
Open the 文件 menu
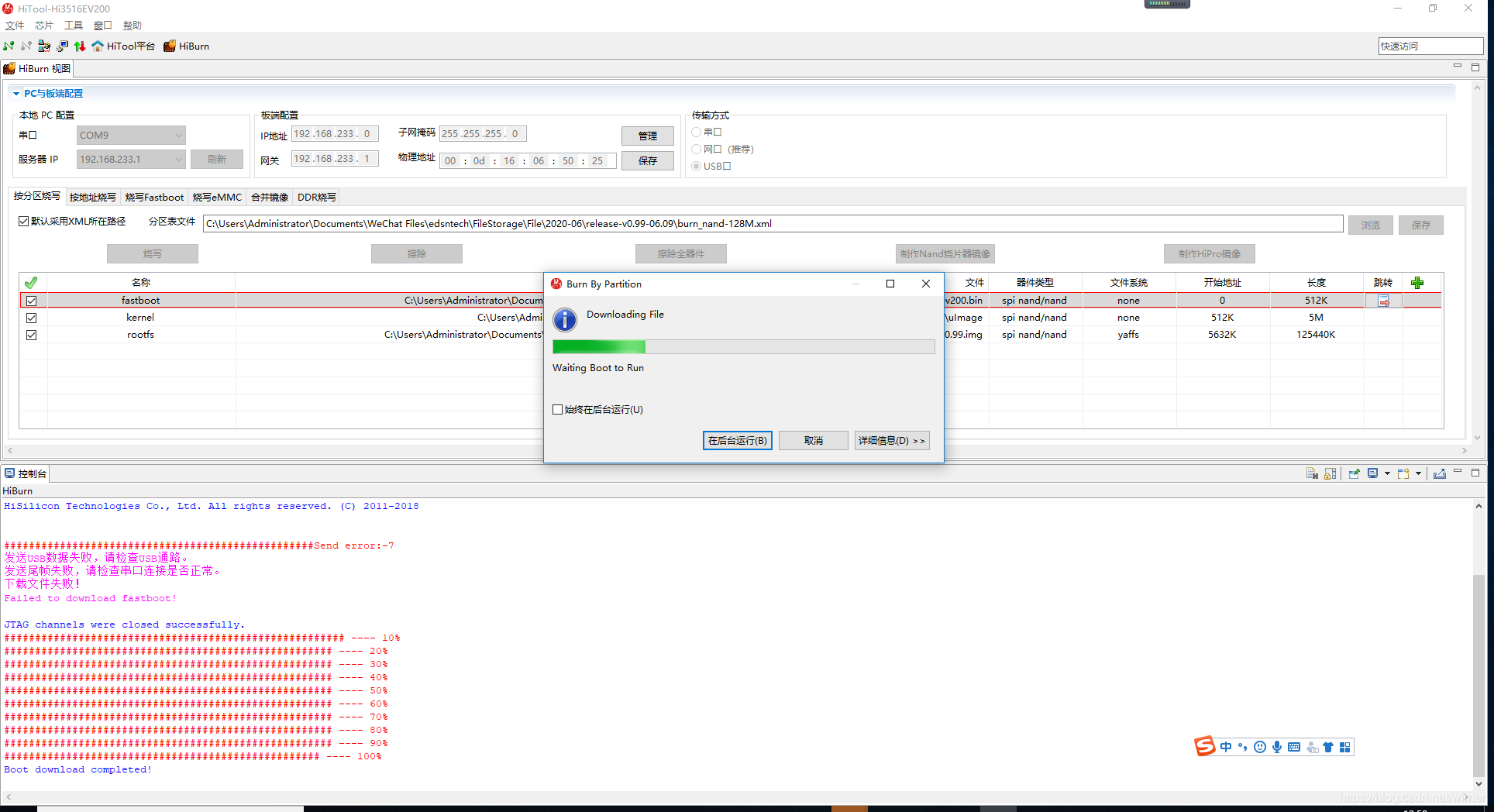[x=15, y=26]
